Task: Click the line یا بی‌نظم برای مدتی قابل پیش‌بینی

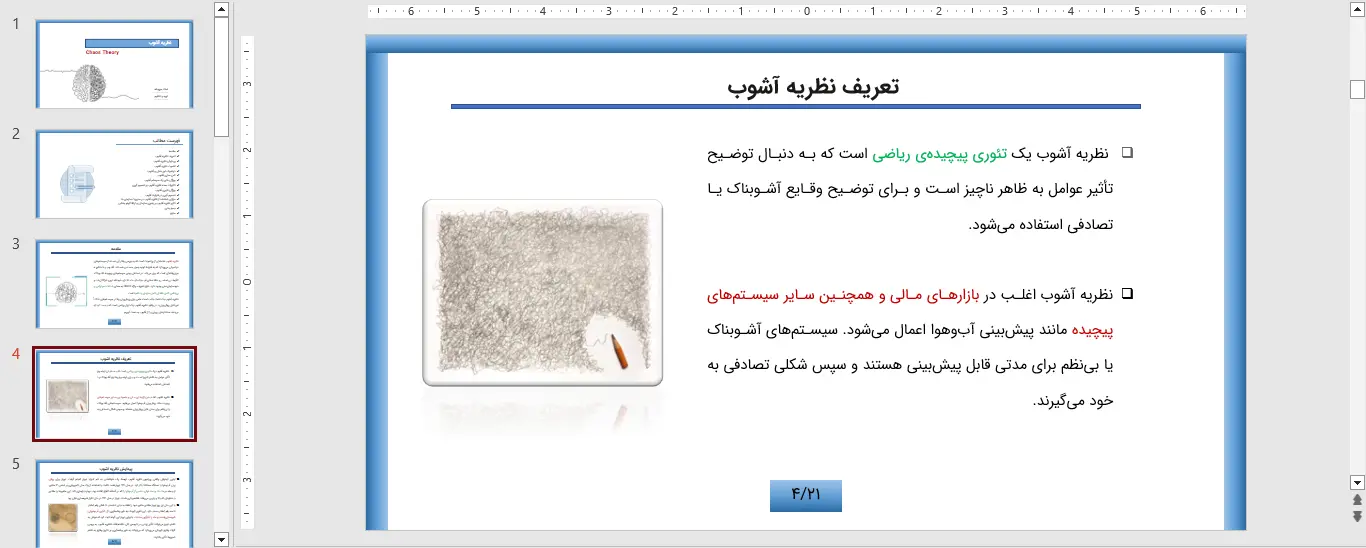Action: click(911, 365)
